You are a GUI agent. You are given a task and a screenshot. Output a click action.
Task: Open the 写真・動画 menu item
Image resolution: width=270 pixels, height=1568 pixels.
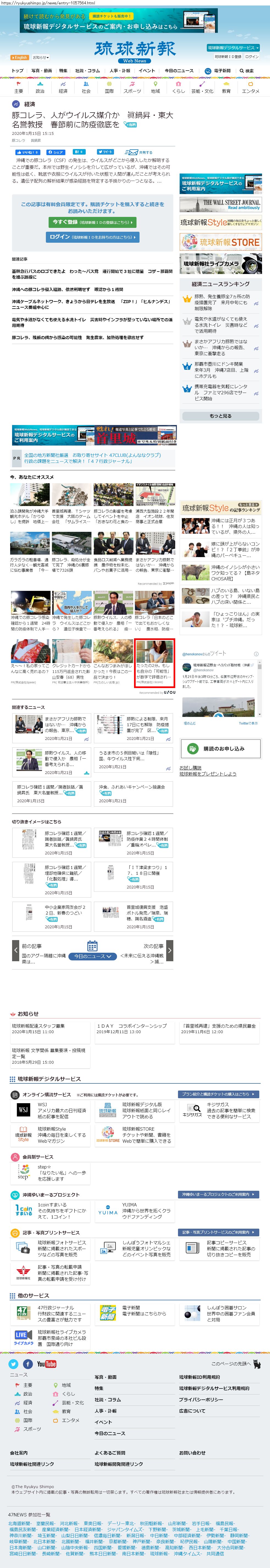click(41, 71)
